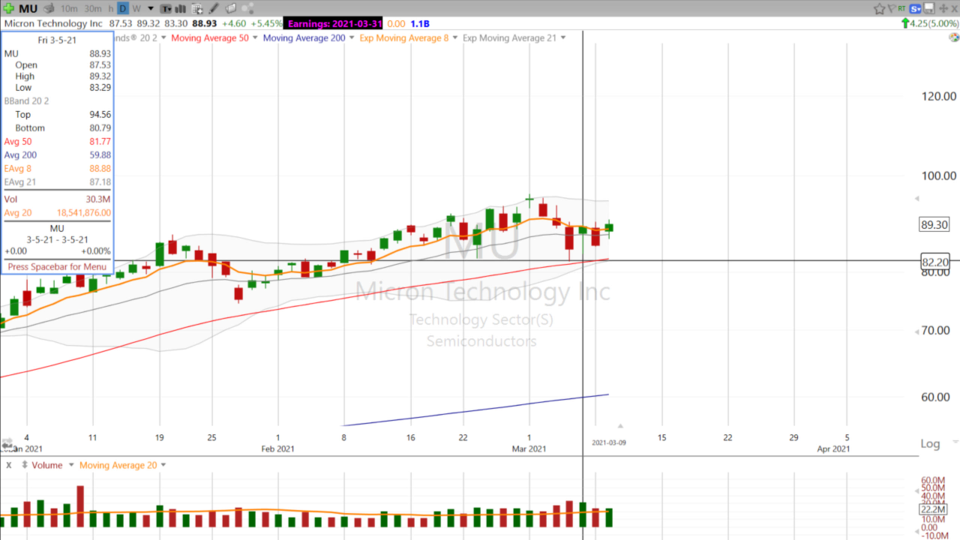Click the Micron Technology Inc company name

(53, 23)
